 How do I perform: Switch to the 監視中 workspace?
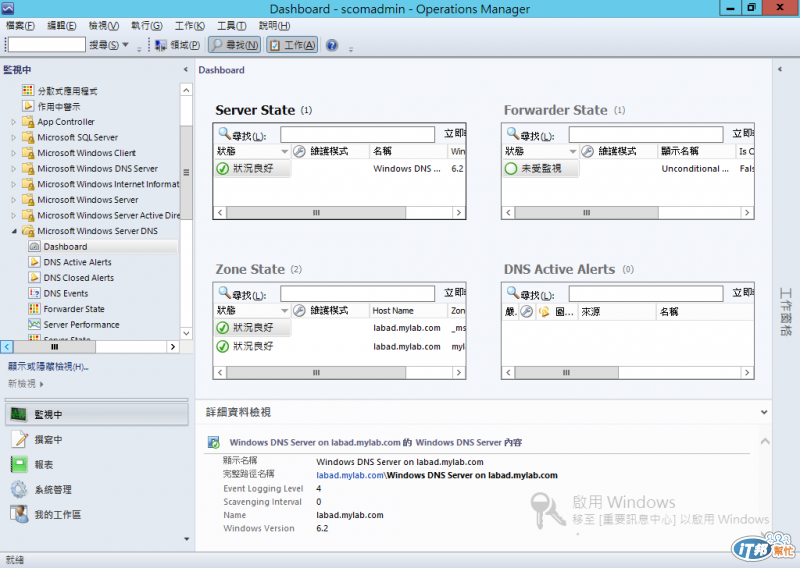coord(96,414)
